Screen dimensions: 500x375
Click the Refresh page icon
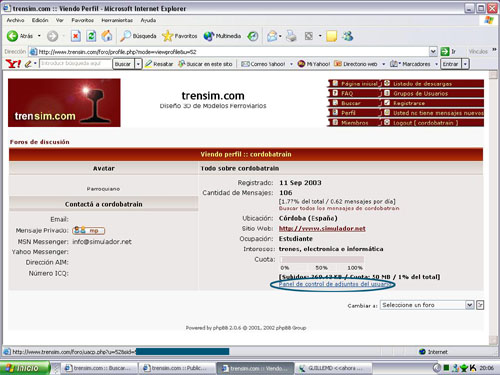pyautogui.click(x=91, y=36)
